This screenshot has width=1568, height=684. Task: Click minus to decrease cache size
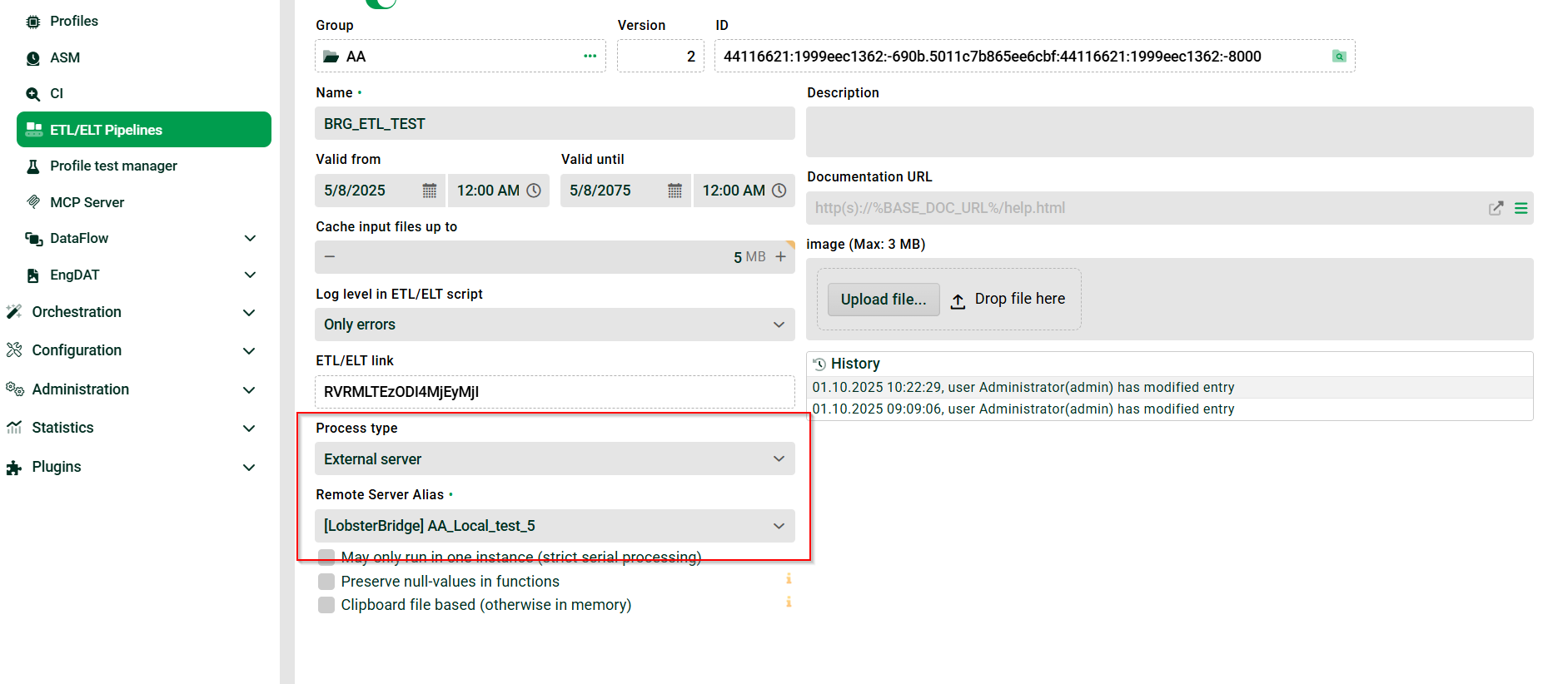click(330, 257)
